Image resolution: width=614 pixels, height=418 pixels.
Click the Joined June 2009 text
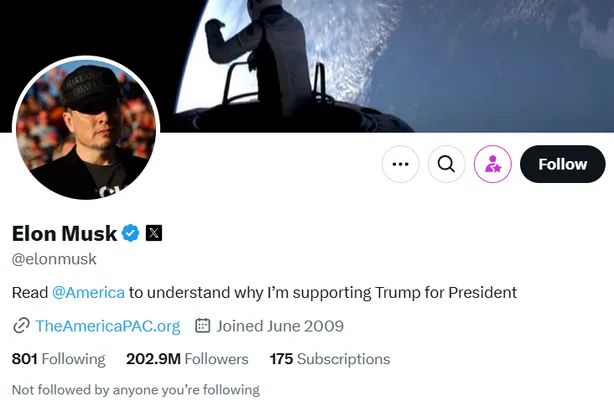(280, 326)
